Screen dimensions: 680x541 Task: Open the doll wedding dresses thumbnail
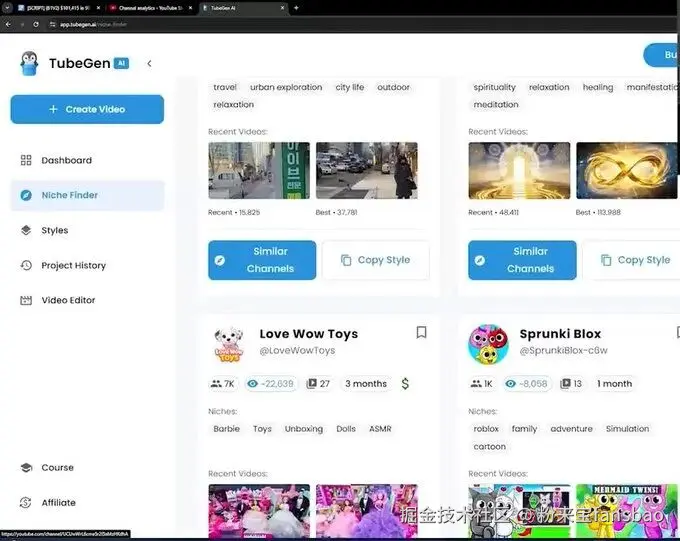[259, 511]
